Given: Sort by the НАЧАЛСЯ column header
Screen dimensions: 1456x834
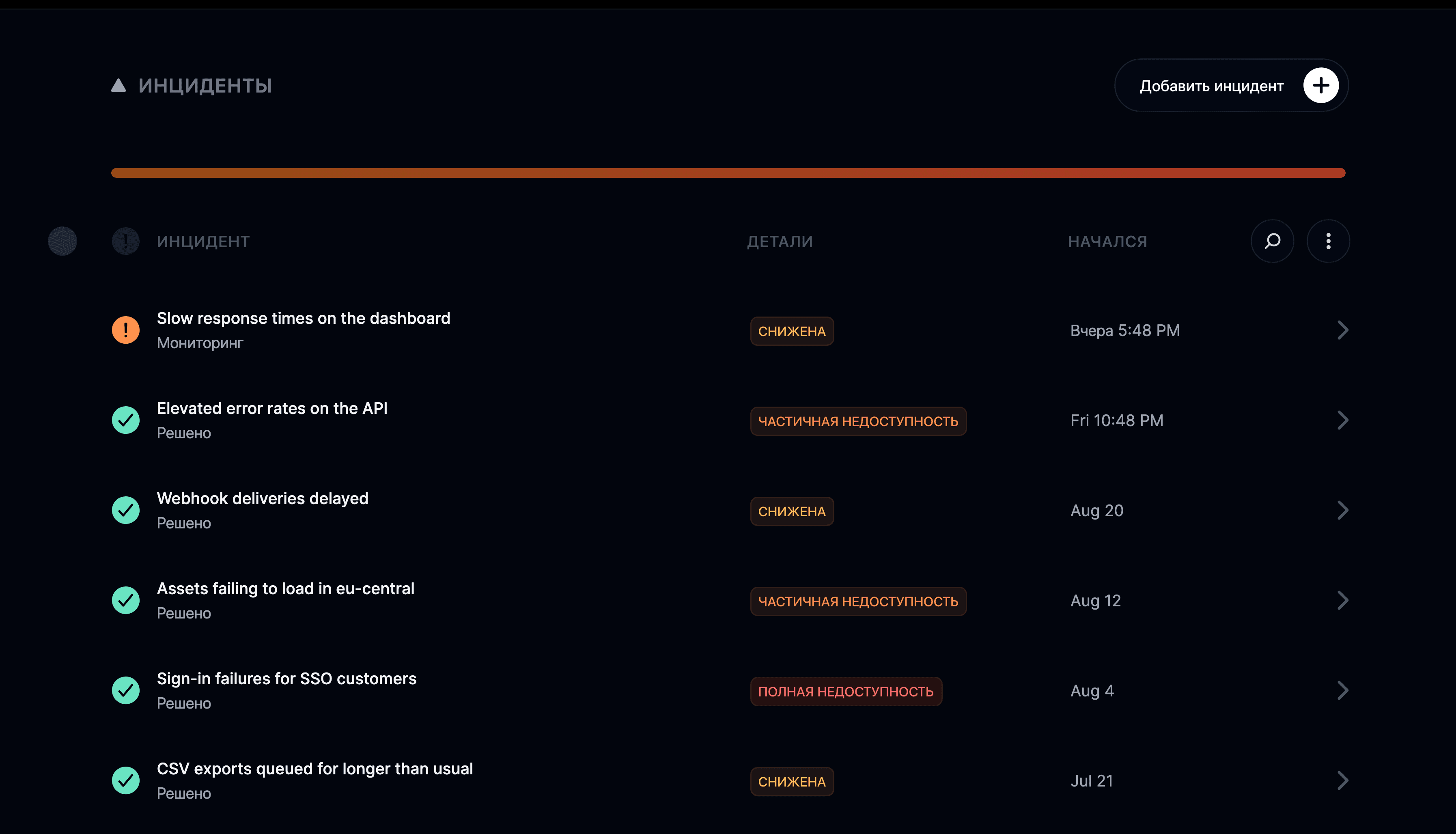Looking at the screenshot, I should pyautogui.click(x=1107, y=242).
